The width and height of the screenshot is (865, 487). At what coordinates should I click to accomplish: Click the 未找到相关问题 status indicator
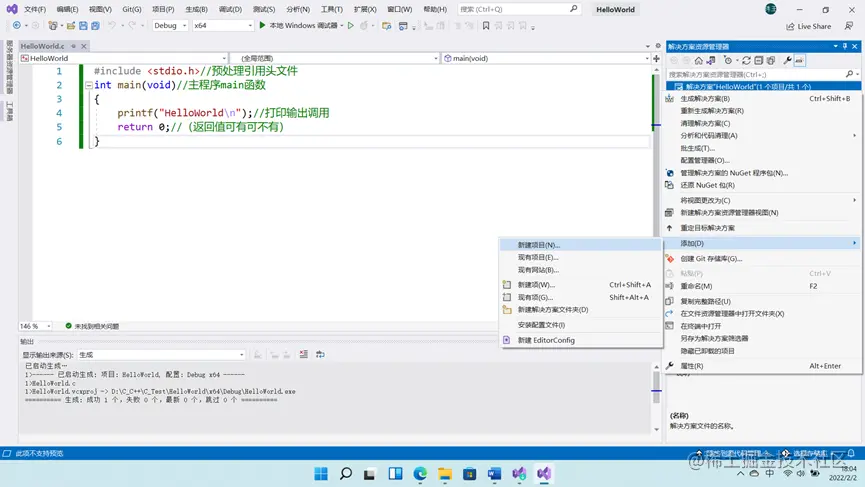coord(92,326)
